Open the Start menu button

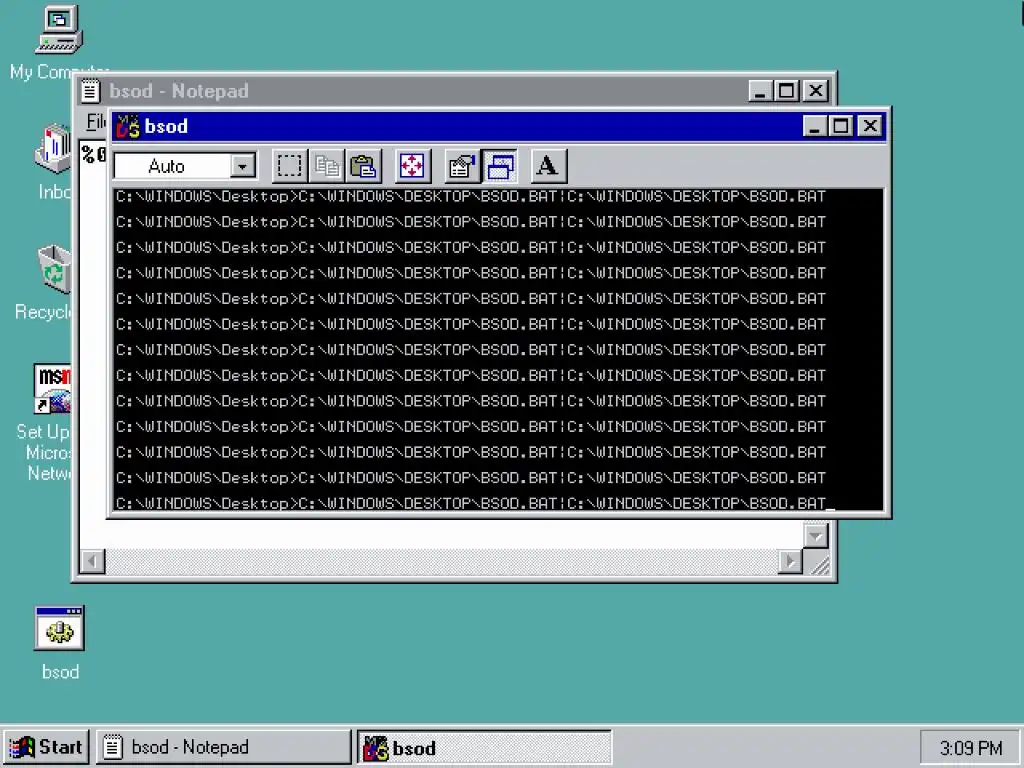tap(46, 747)
